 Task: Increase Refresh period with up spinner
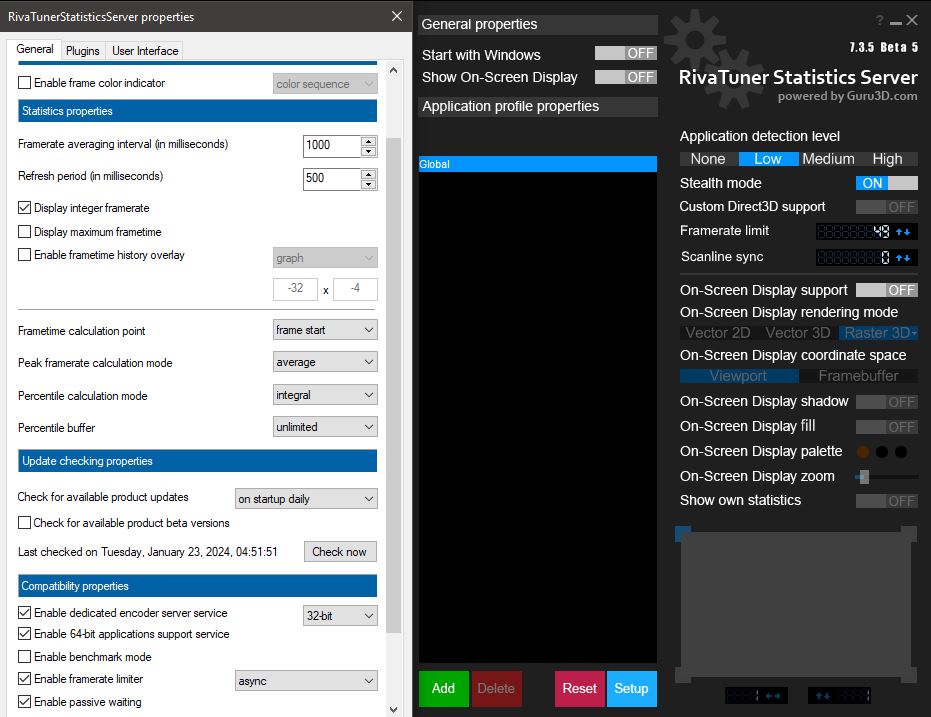coord(369,174)
